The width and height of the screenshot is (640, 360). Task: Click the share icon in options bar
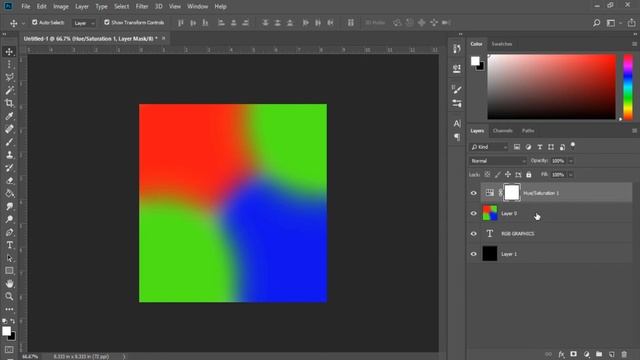[631, 23]
